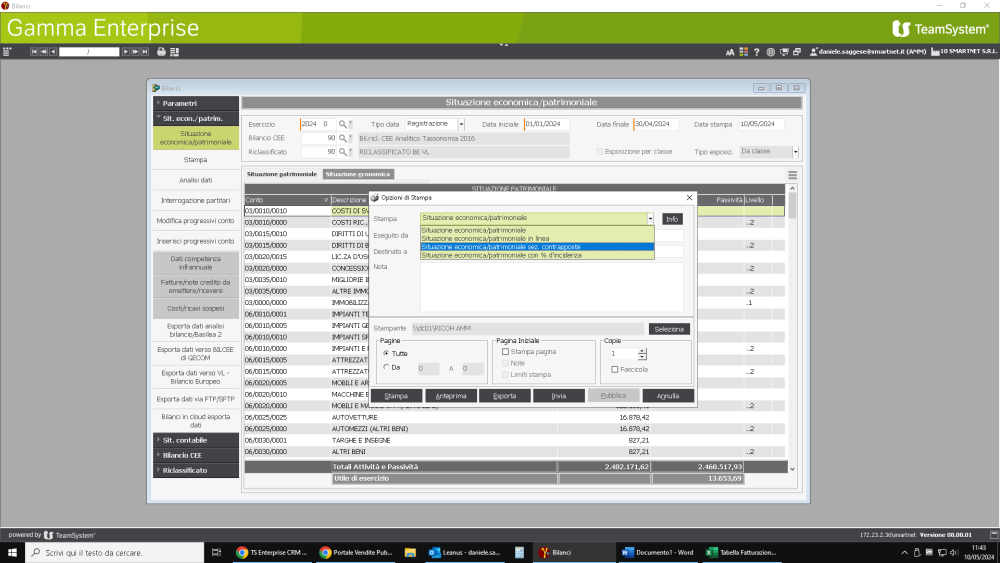The image size is (1000, 563).
Task: Click the Stampa button in dialog
Action: point(396,396)
